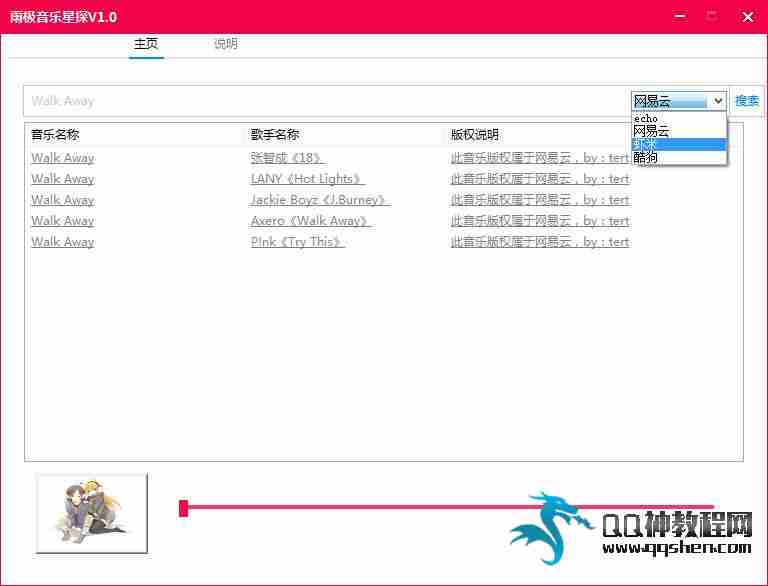Click the album cover thumbnail
Viewport: 768px width, 586px height.
click(92, 513)
